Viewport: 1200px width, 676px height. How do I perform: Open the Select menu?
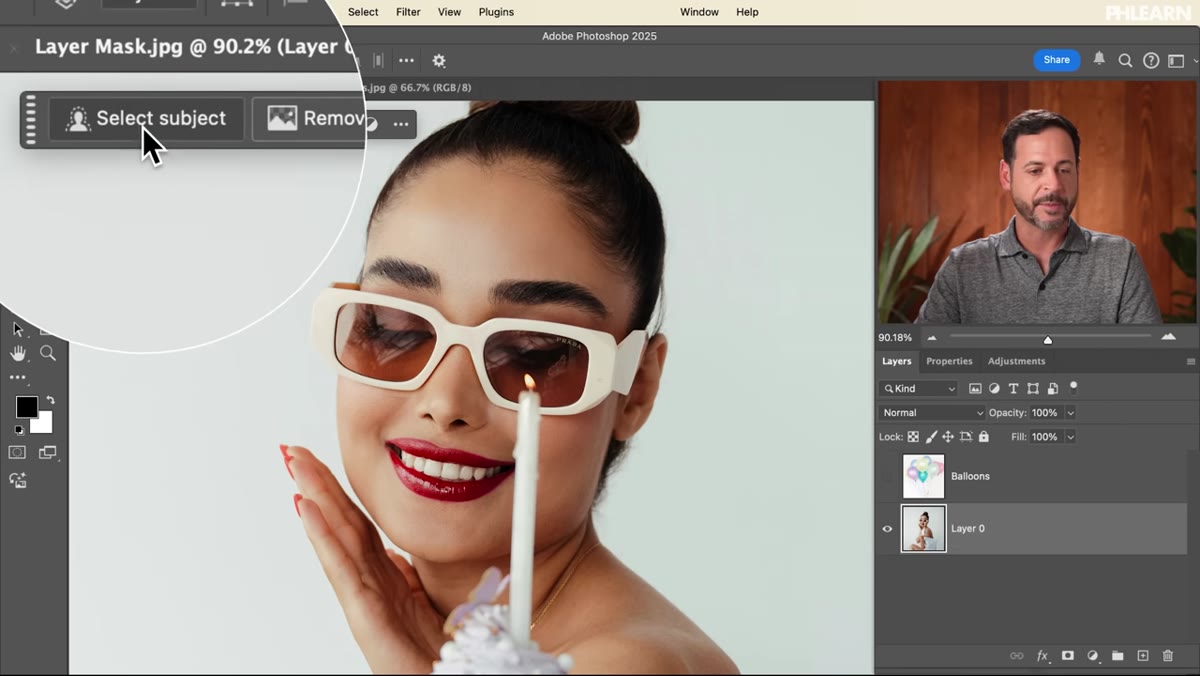coord(363,12)
